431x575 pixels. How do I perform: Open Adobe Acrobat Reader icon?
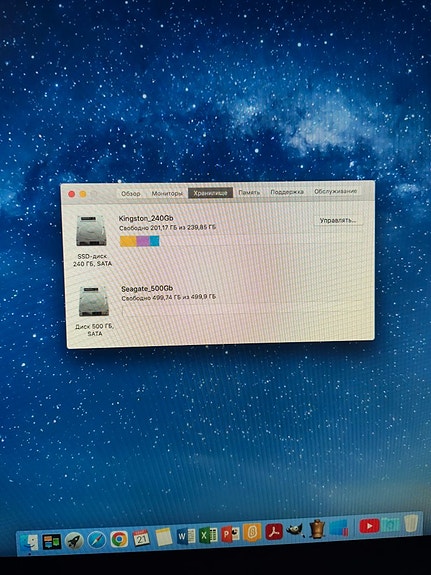pyautogui.click(x=274, y=532)
